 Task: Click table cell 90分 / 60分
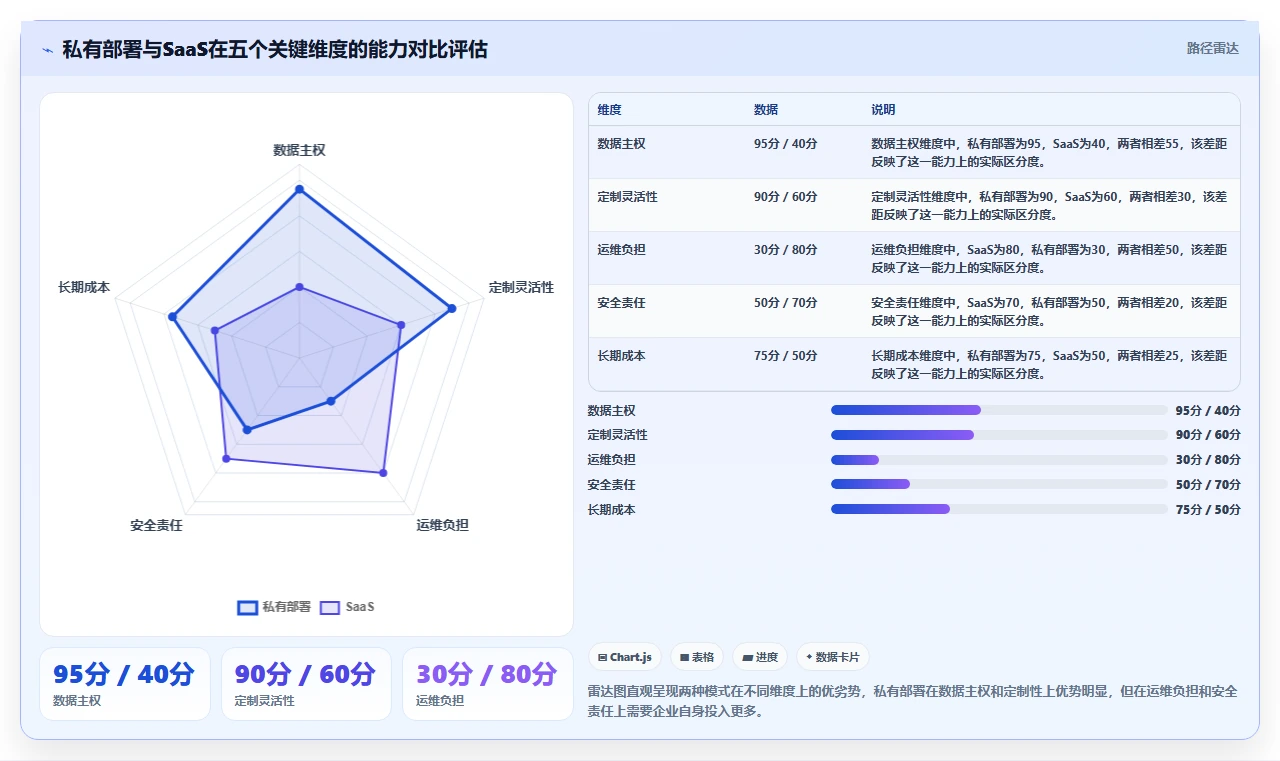[785, 197]
